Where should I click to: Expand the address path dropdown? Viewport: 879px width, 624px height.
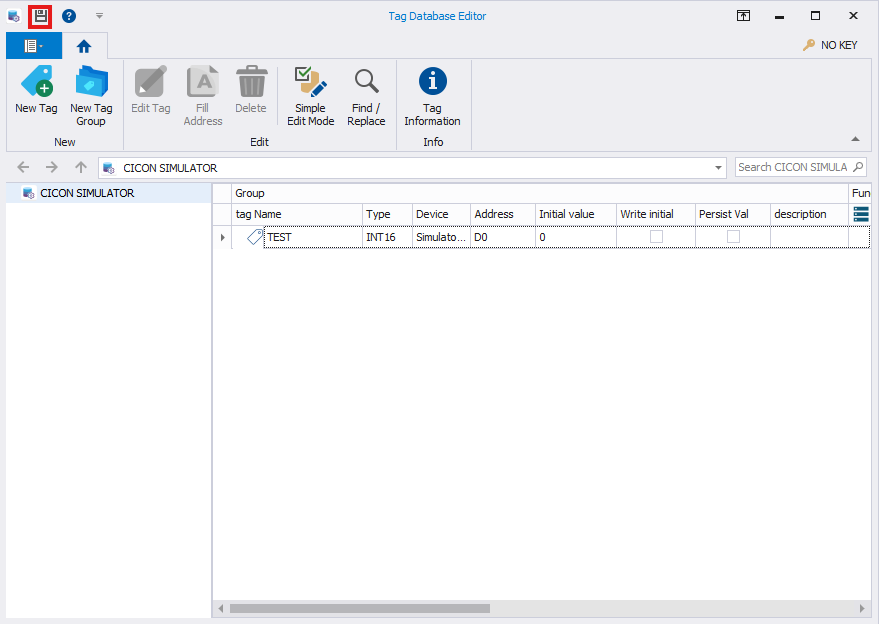(x=718, y=168)
